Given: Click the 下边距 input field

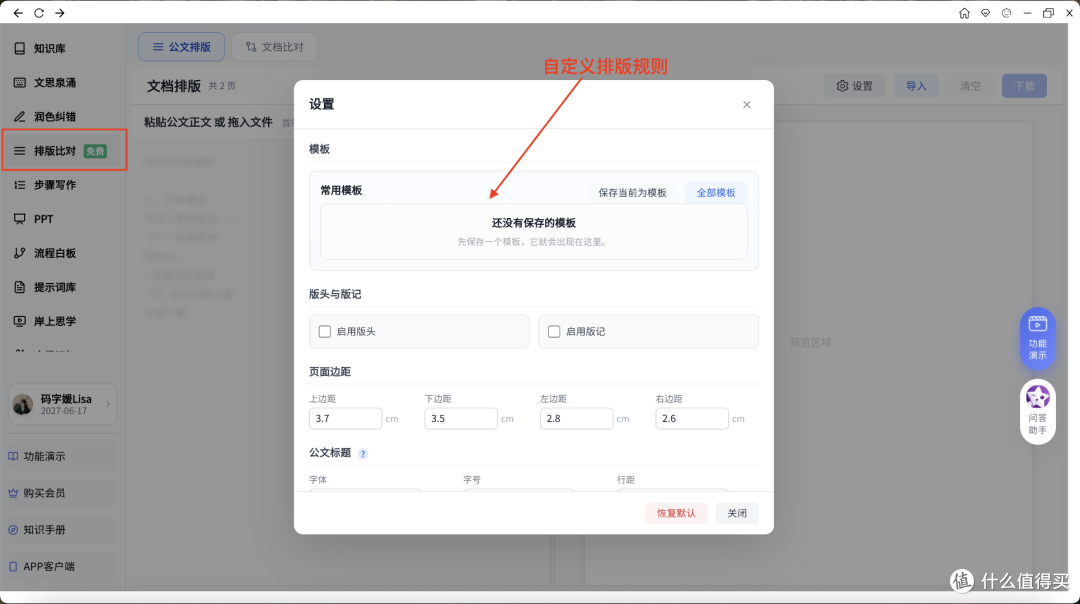Looking at the screenshot, I should pyautogui.click(x=461, y=419).
